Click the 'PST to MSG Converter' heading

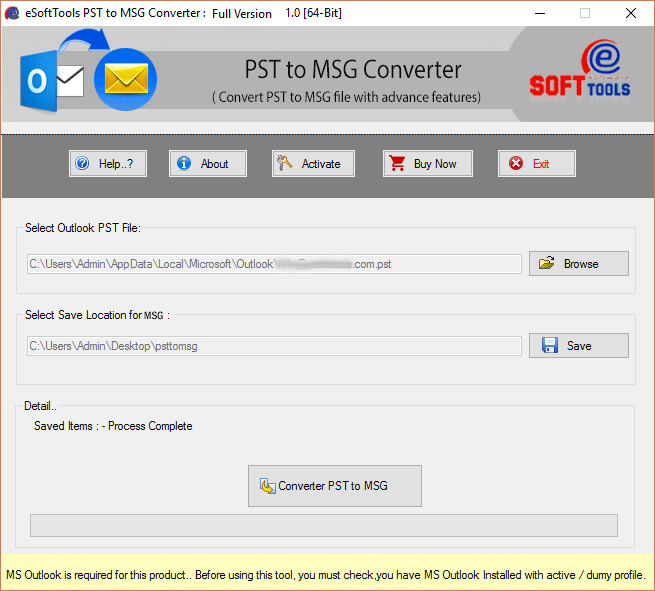pos(353,69)
